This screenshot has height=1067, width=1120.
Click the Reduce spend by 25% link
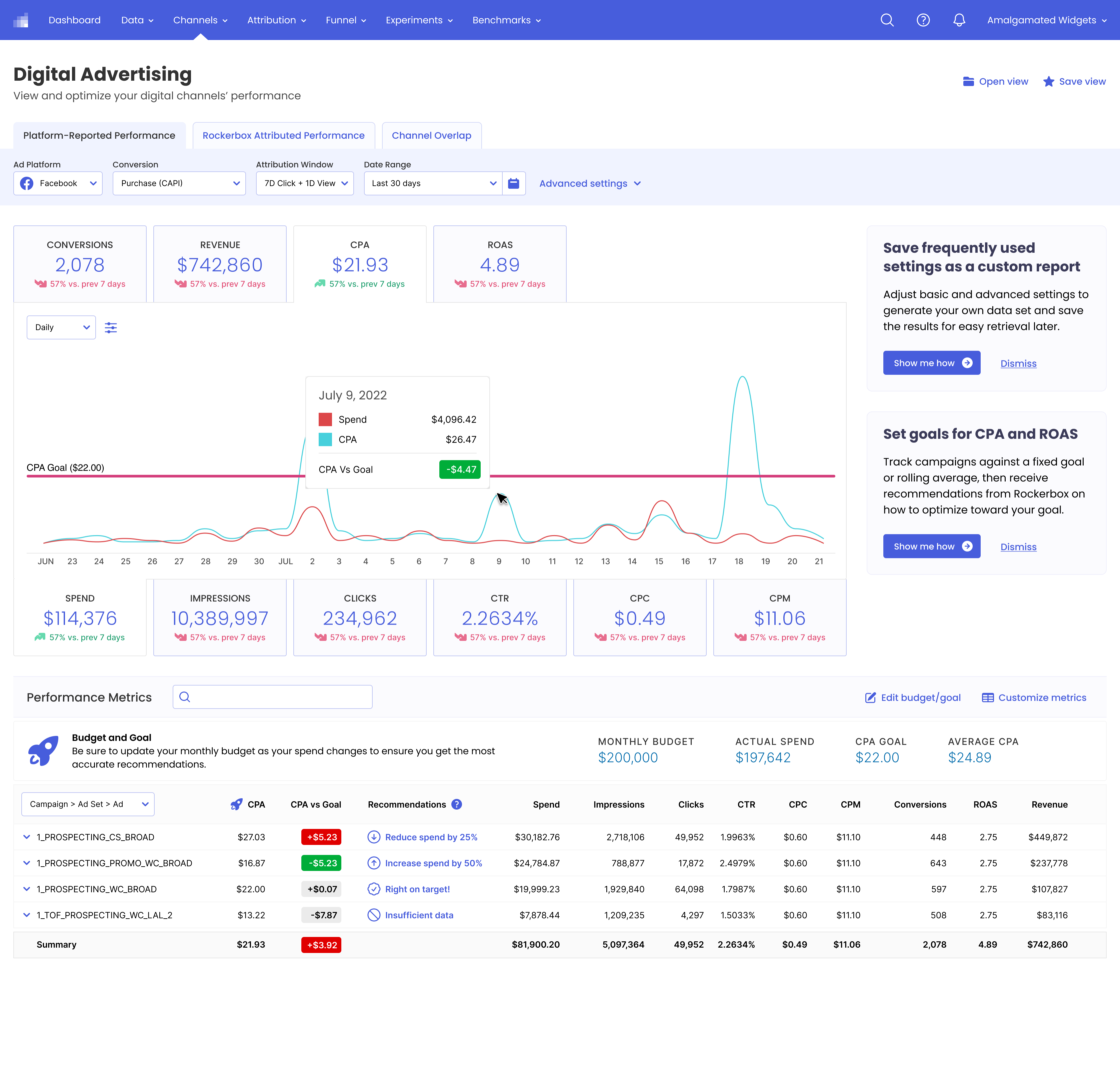(431, 837)
